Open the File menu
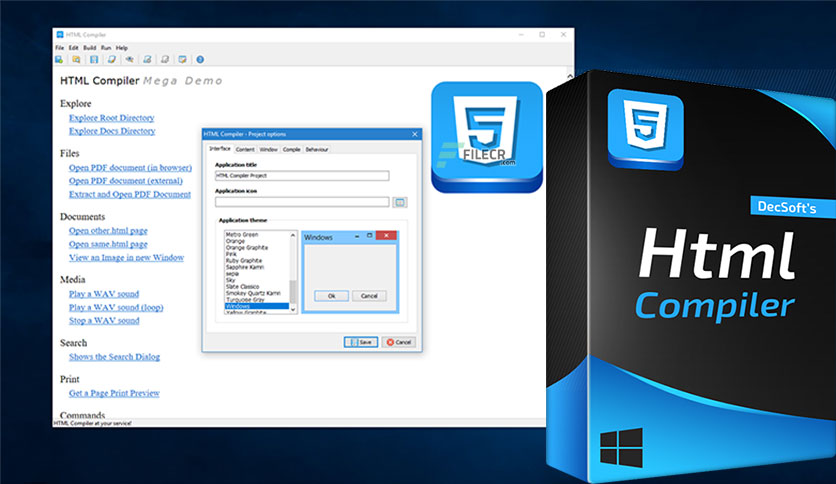836x484 pixels. [59, 47]
